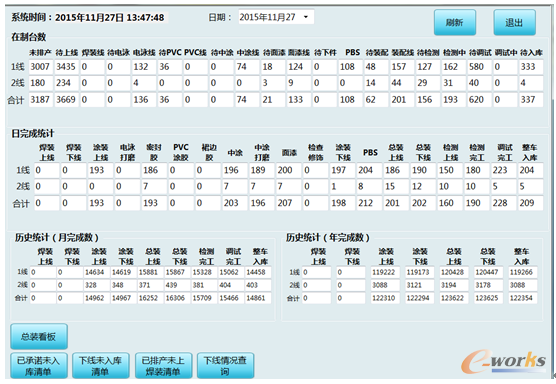Screen dimensions: 556x384
Task: Click yearly 2线 总装上线 cell 3194
Action: coord(455,285)
